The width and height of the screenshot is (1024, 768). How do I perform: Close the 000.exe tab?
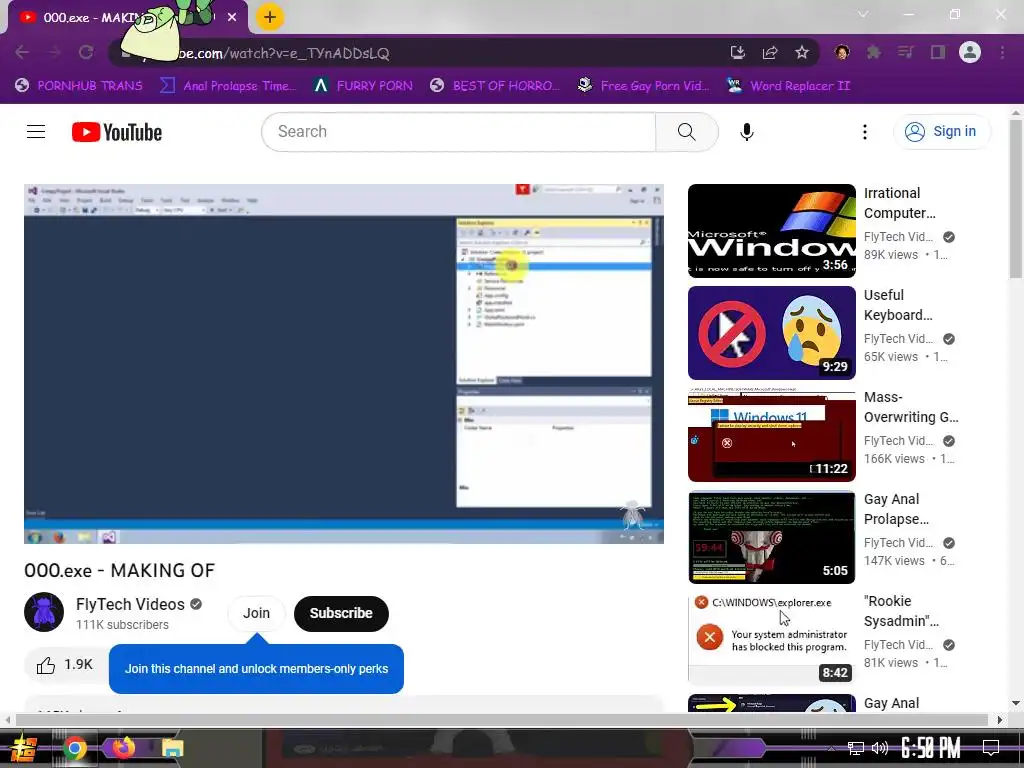pyautogui.click(x=232, y=18)
